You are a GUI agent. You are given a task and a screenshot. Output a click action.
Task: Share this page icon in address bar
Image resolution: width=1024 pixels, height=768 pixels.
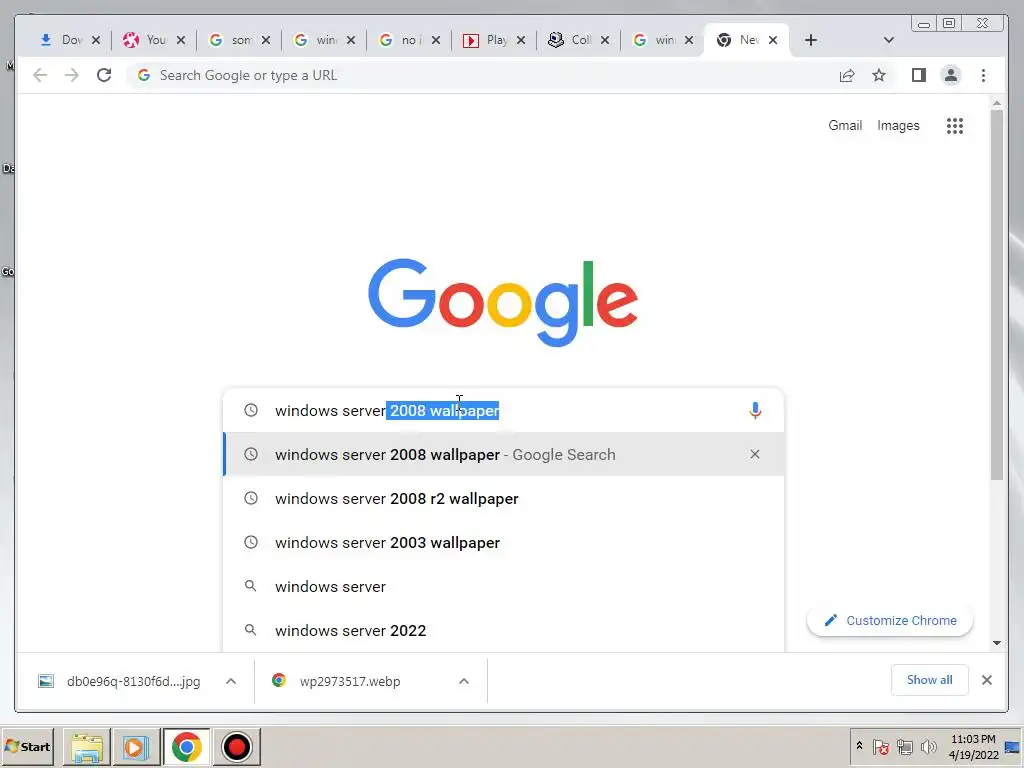[x=847, y=75]
